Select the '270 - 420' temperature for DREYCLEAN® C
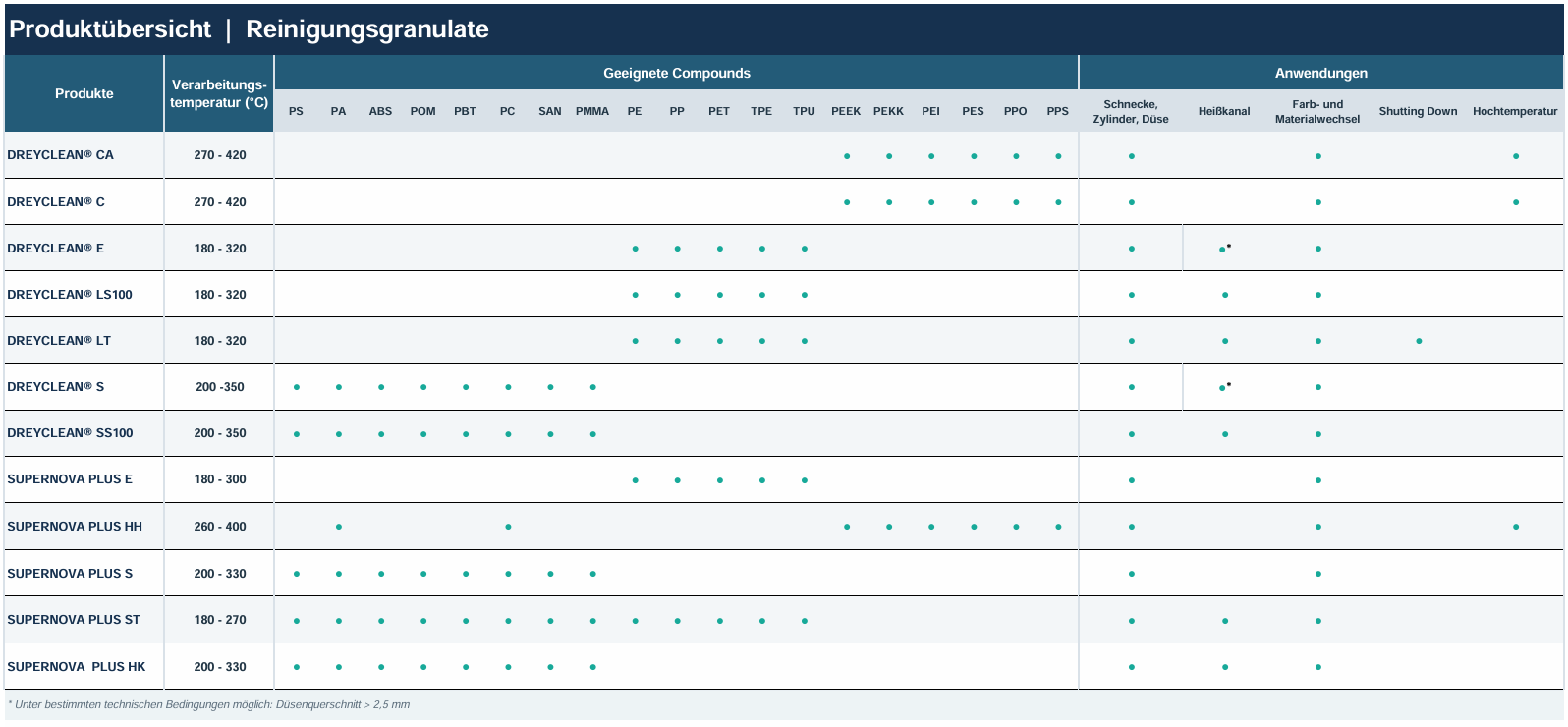This screenshot has width=1568, height=727. [220, 202]
